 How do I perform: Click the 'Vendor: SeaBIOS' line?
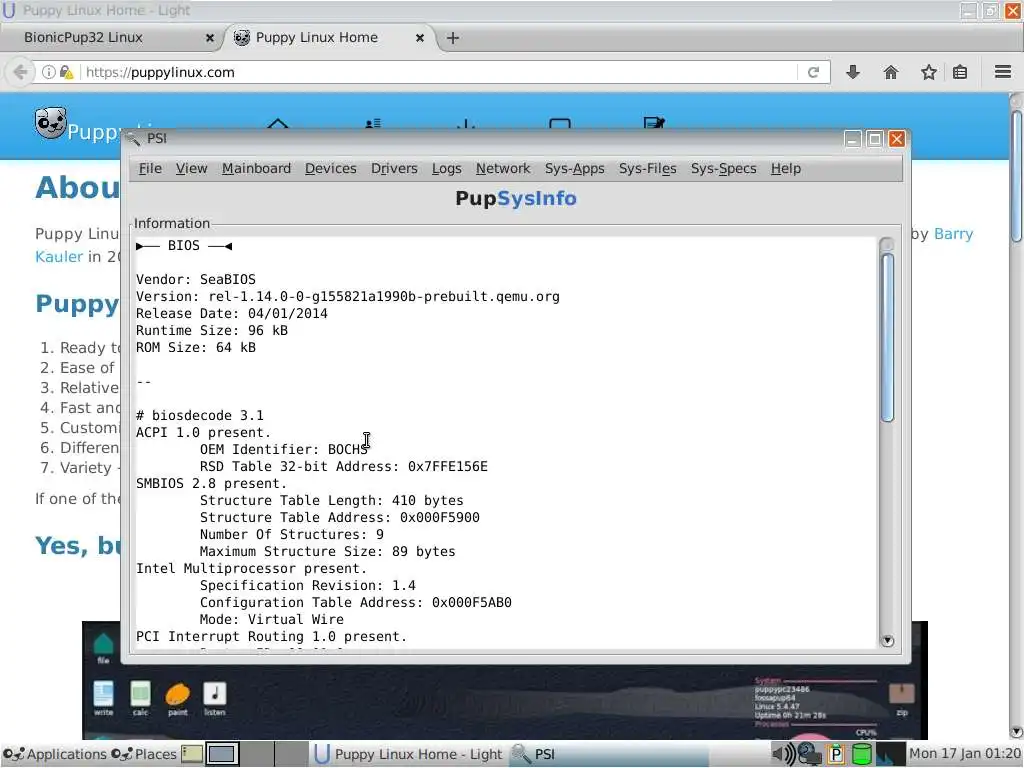click(x=196, y=280)
